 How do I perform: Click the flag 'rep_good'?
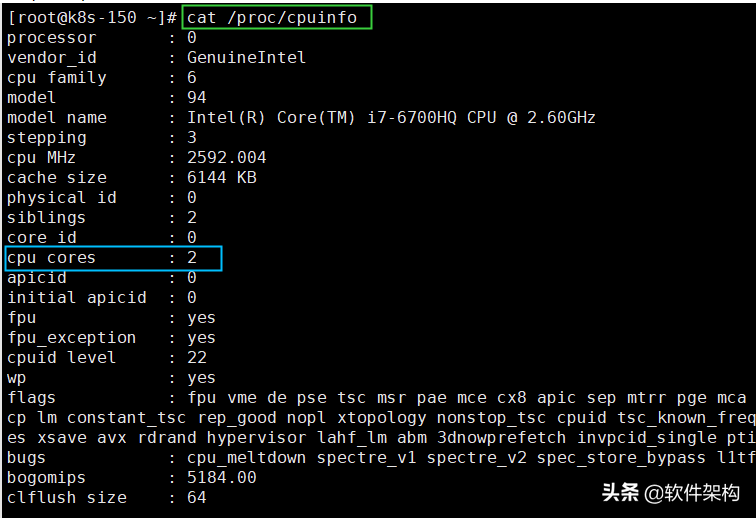pyautogui.click(x=237, y=418)
